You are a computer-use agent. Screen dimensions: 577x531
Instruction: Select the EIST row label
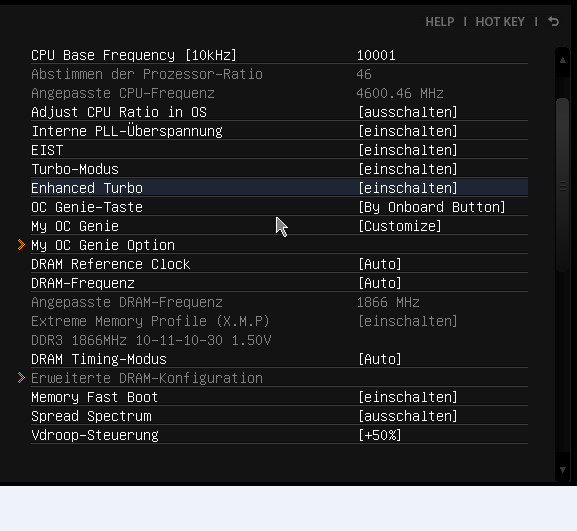pos(47,150)
